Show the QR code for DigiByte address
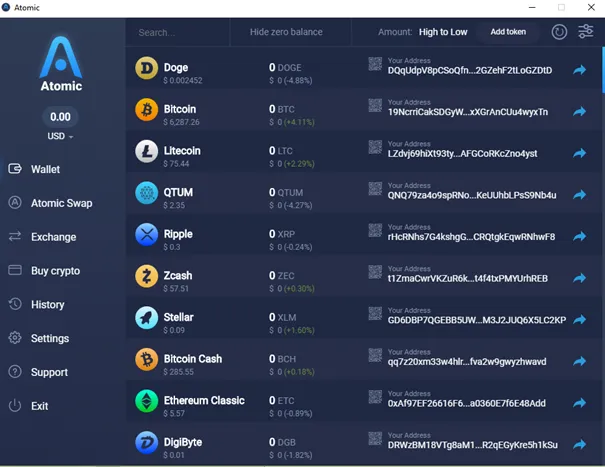This screenshot has height=467, width=605. click(375, 438)
